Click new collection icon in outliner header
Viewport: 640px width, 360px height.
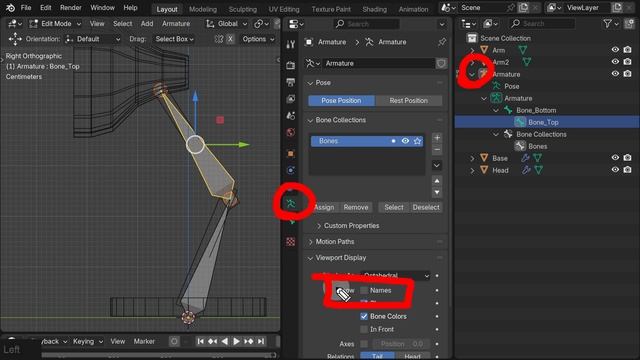(629, 24)
